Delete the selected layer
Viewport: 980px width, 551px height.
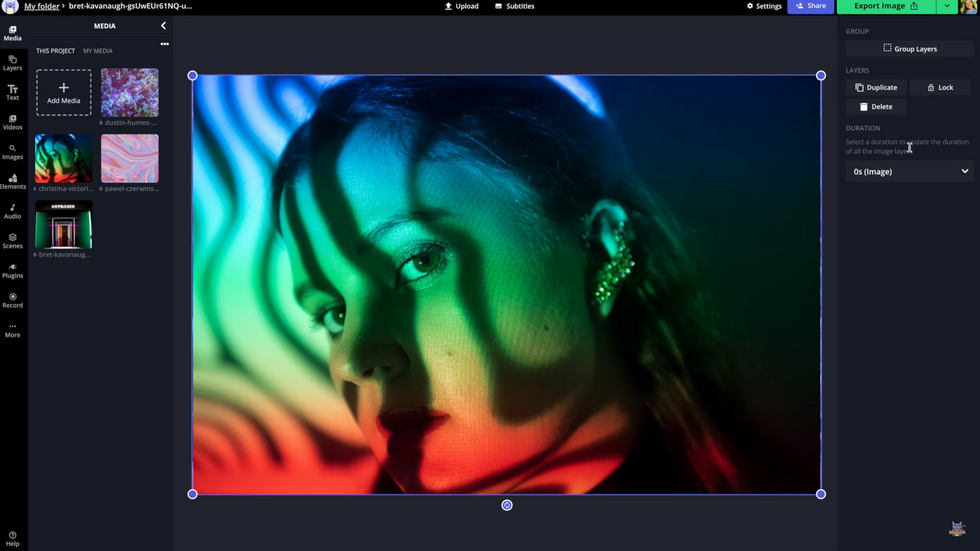point(876,107)
